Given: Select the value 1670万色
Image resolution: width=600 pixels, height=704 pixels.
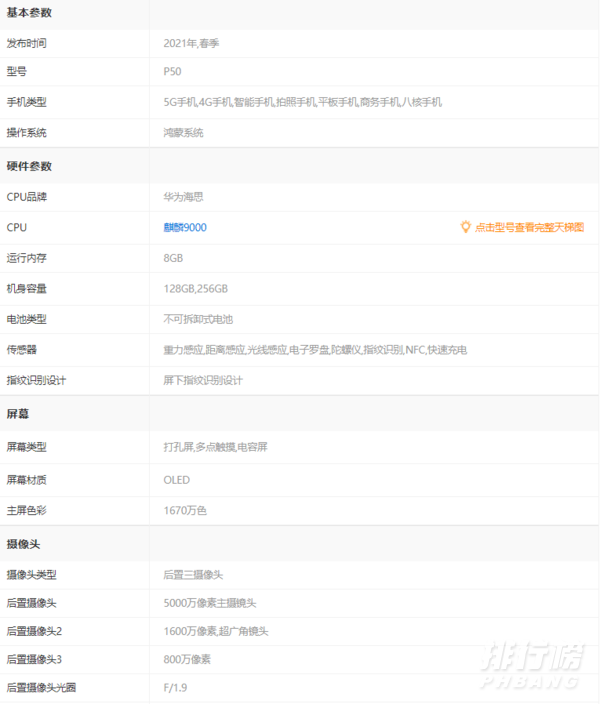Looking at the screenshot, I should [x=185, y=510].
